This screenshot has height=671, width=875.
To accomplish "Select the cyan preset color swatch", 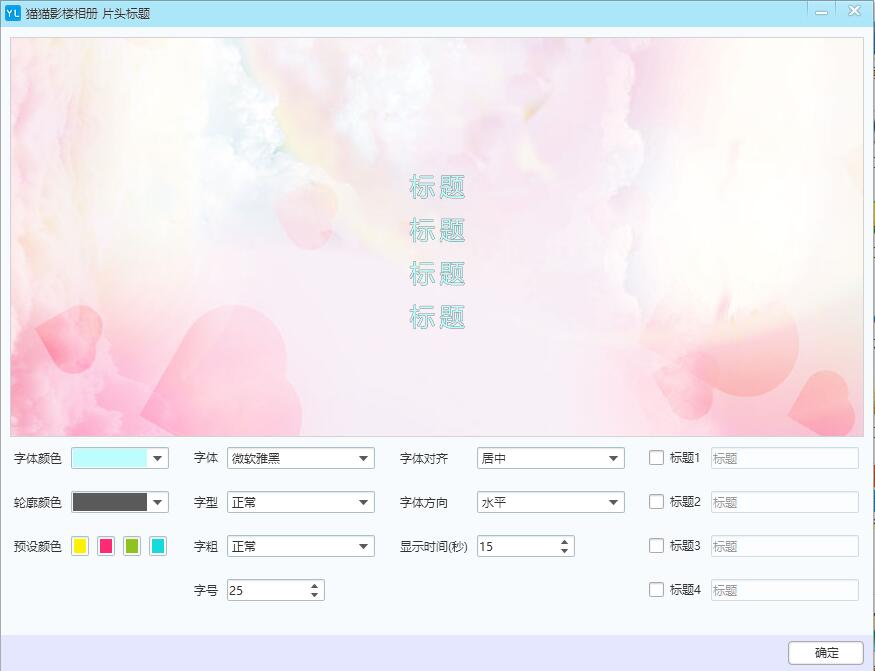I will click(x=158, y=546).
